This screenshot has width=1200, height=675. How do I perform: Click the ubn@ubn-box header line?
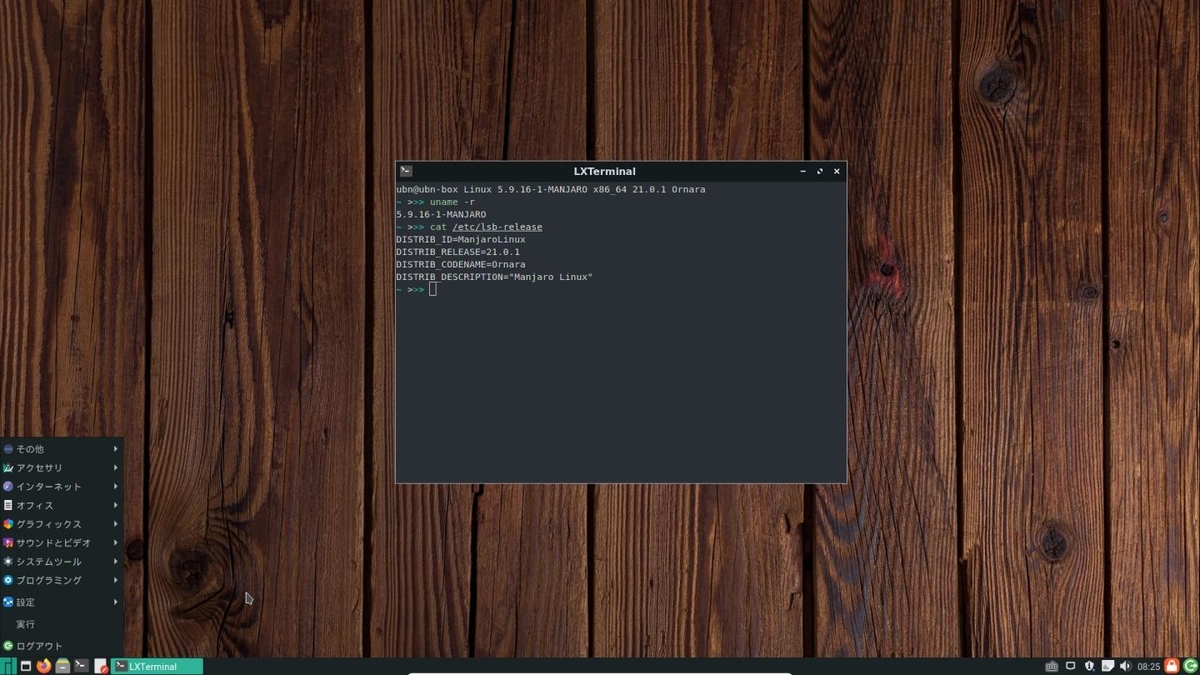click(x=551, y=189)
